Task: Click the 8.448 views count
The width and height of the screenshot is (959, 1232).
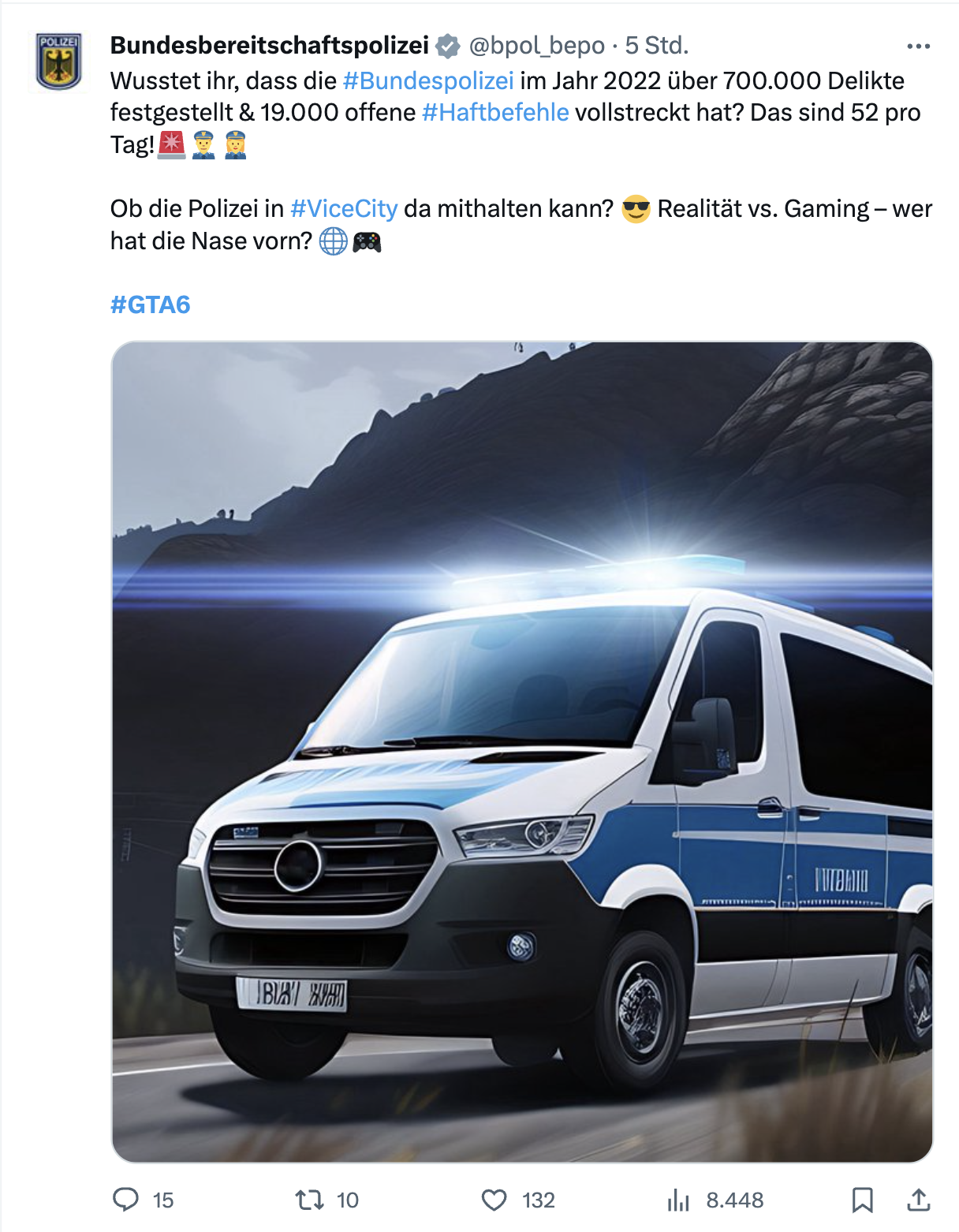Action: pos(735,1200)
